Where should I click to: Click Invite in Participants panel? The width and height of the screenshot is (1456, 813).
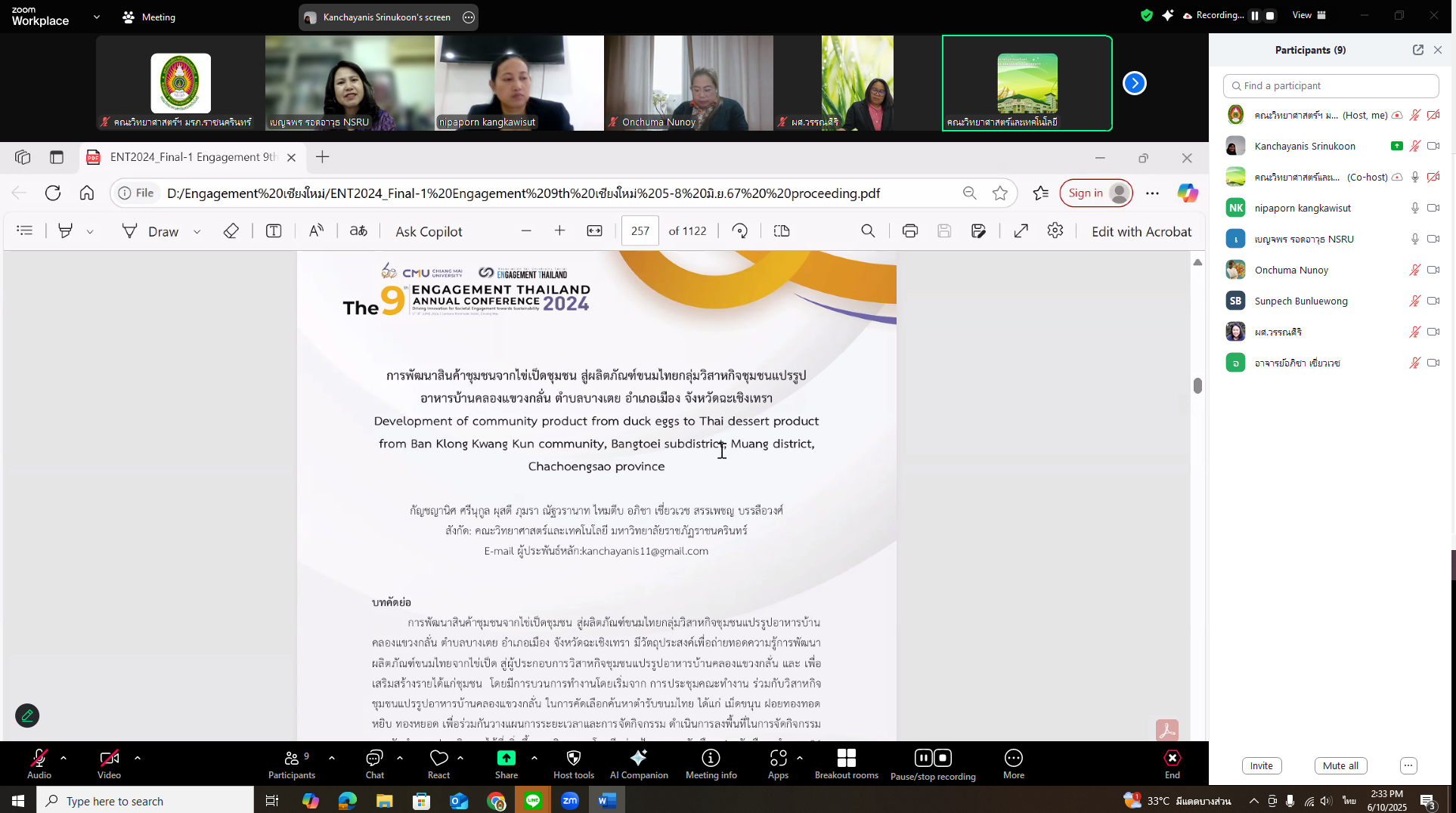1261,765
